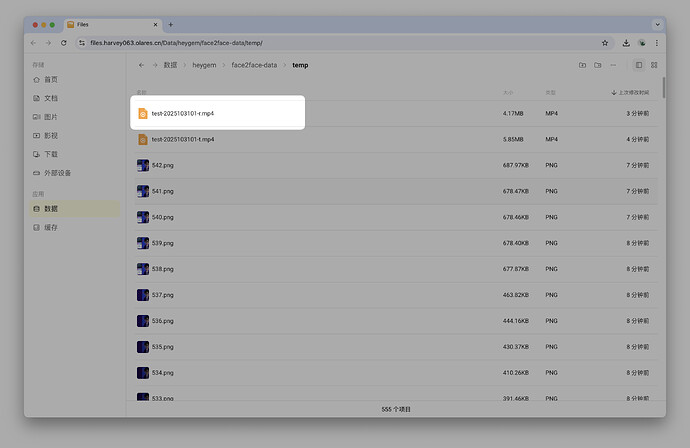This screenshot has height=448, width=690.
Task: Bookmark page with the star icon
Action: 605,43
